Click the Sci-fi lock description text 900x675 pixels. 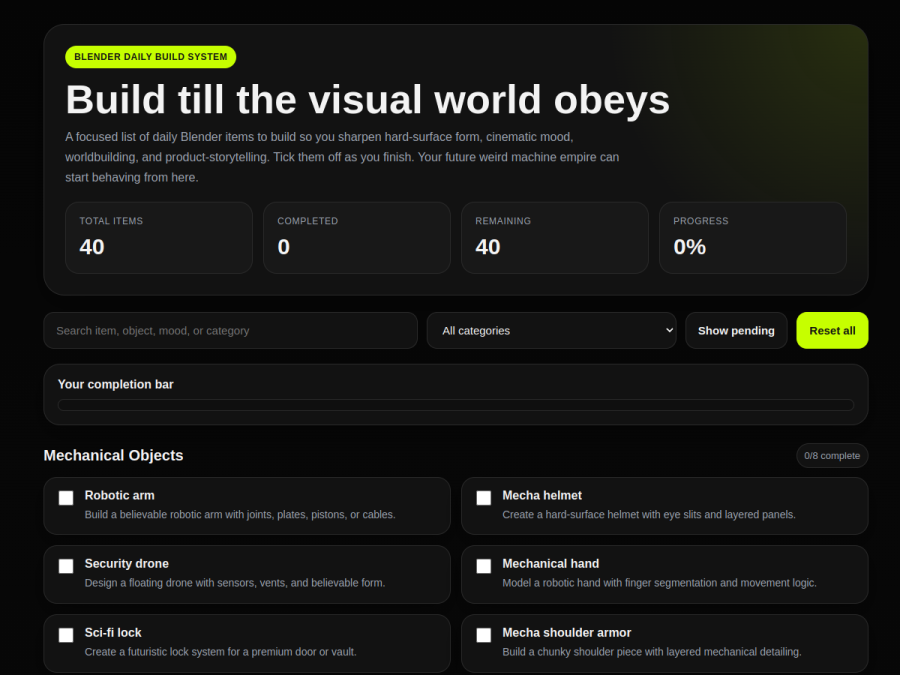point(220,652)
